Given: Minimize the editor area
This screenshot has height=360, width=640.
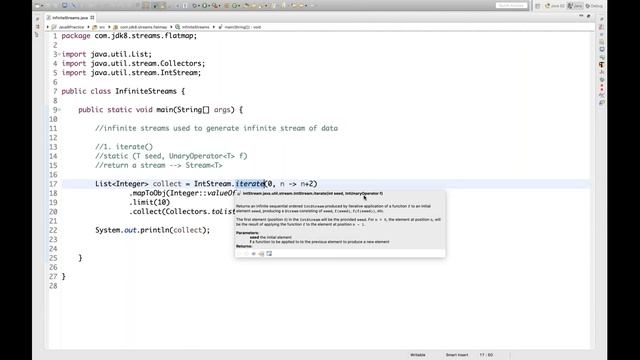Looking at the screenshot, I should [x=581, y=16].
